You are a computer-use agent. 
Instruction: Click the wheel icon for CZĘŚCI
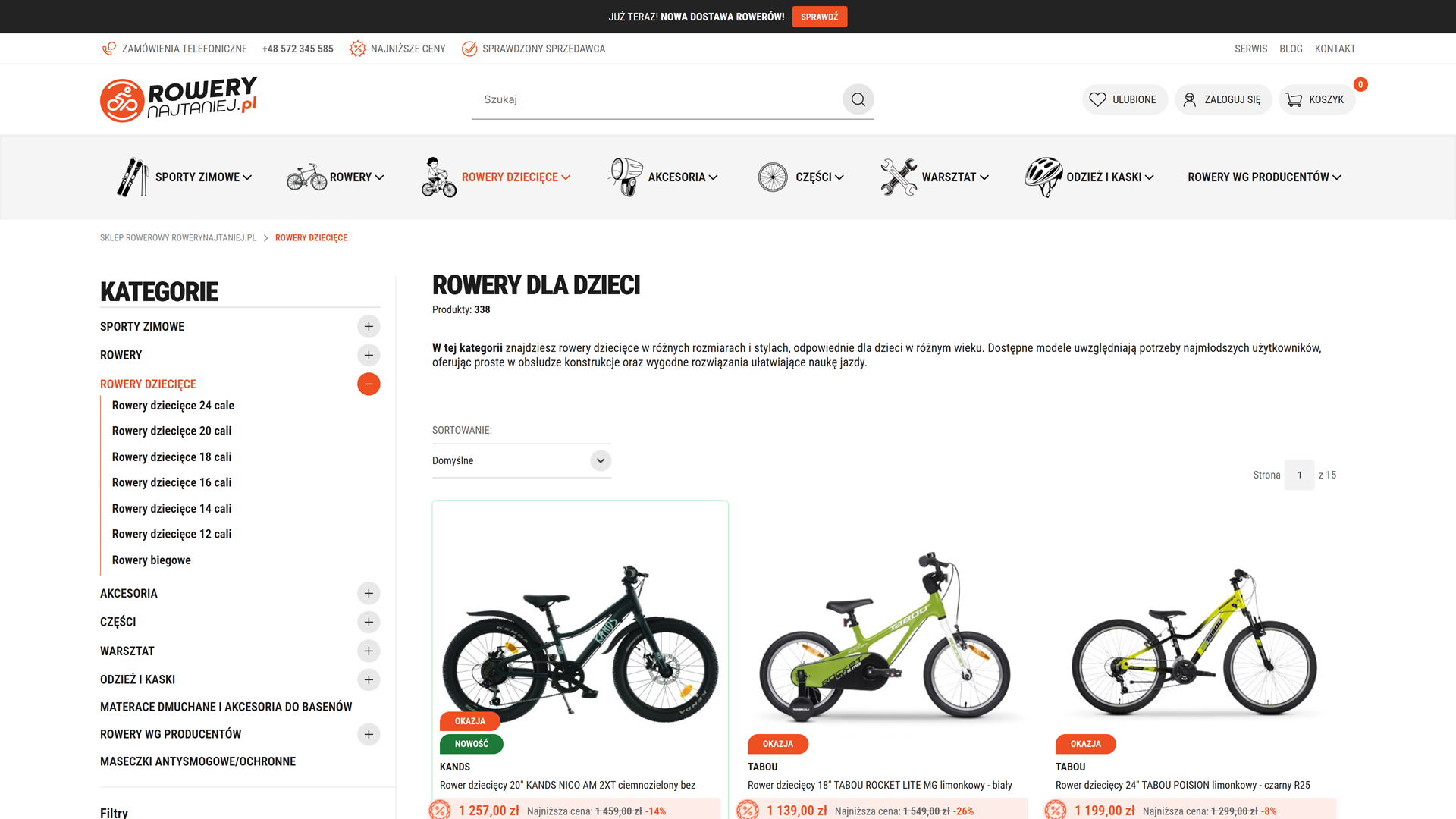pyautogui.click(x=772, y=177)
